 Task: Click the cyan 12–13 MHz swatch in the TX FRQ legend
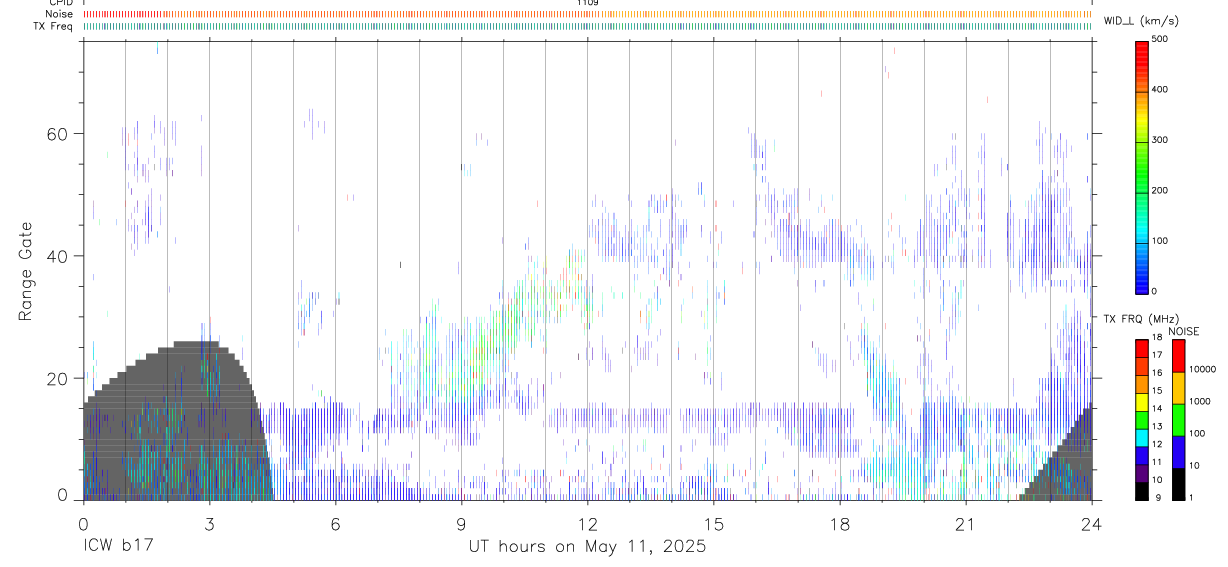[x=1142, y=436]
